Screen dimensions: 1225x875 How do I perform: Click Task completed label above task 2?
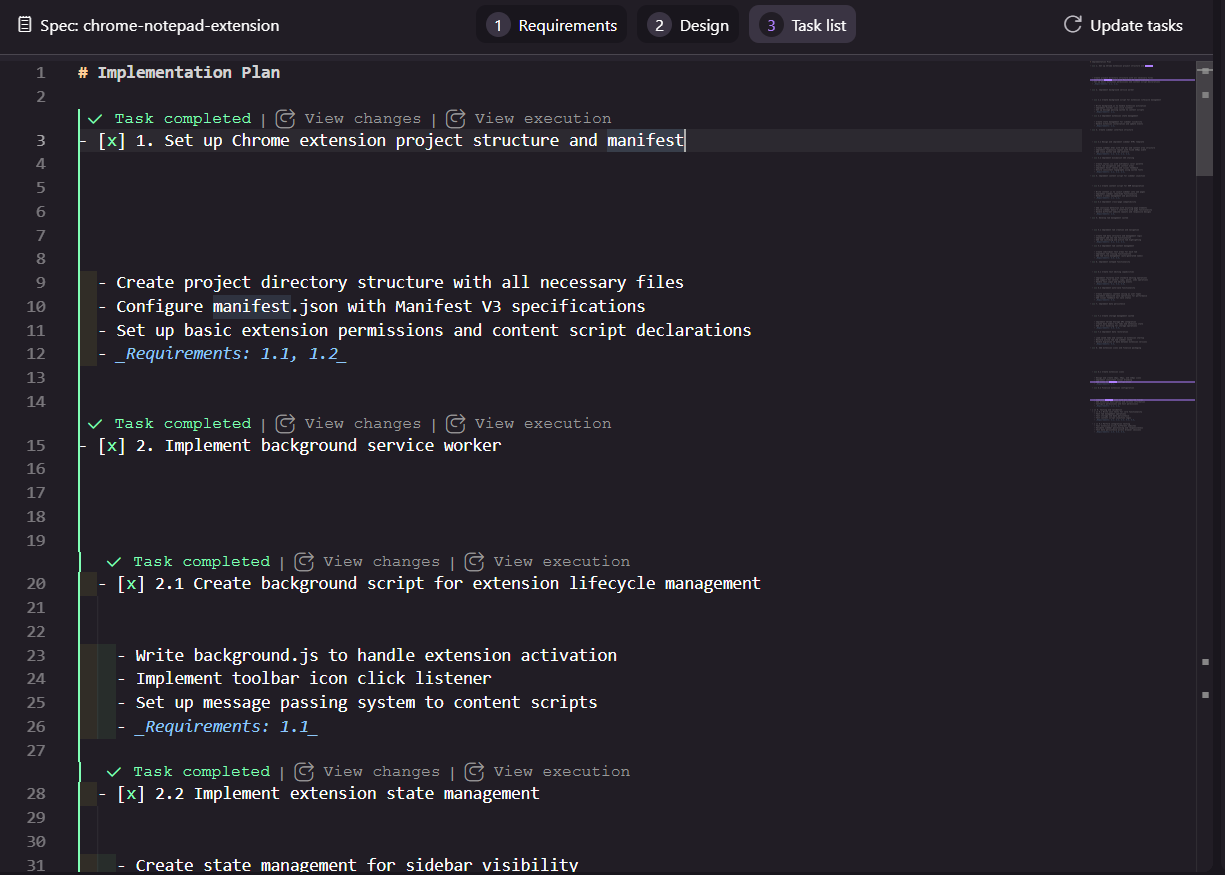[183, 423]
